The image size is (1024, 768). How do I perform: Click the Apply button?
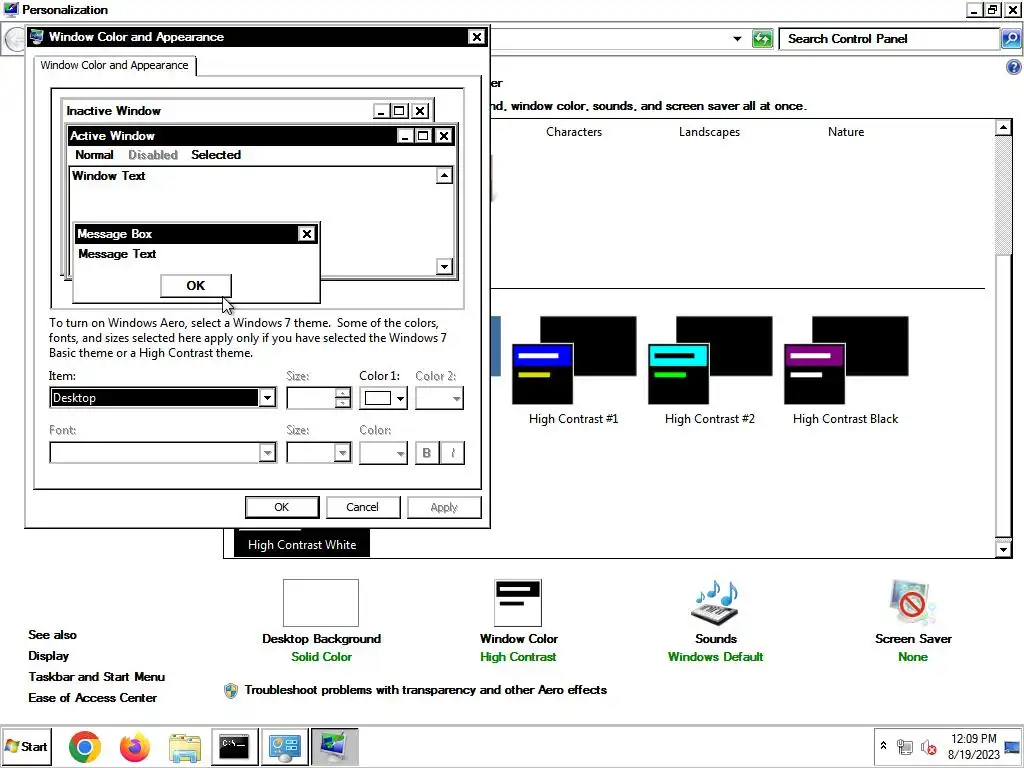coord(444,507)
